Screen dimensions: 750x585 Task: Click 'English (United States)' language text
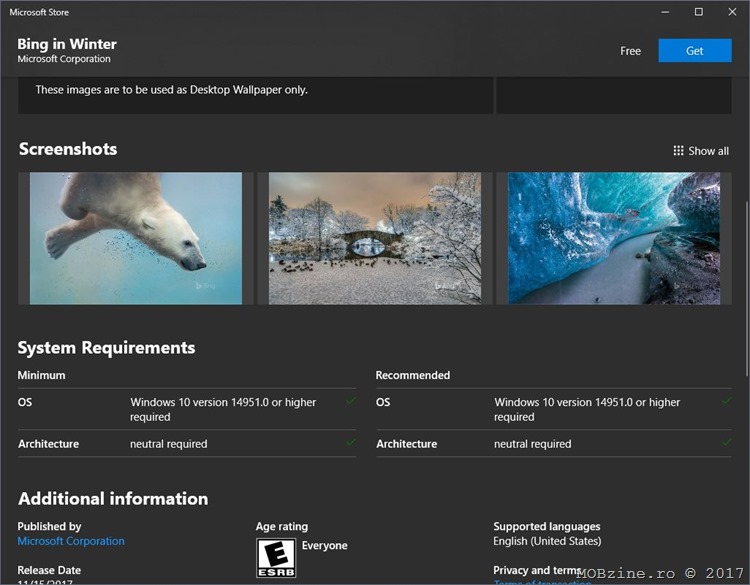(547, 541)
